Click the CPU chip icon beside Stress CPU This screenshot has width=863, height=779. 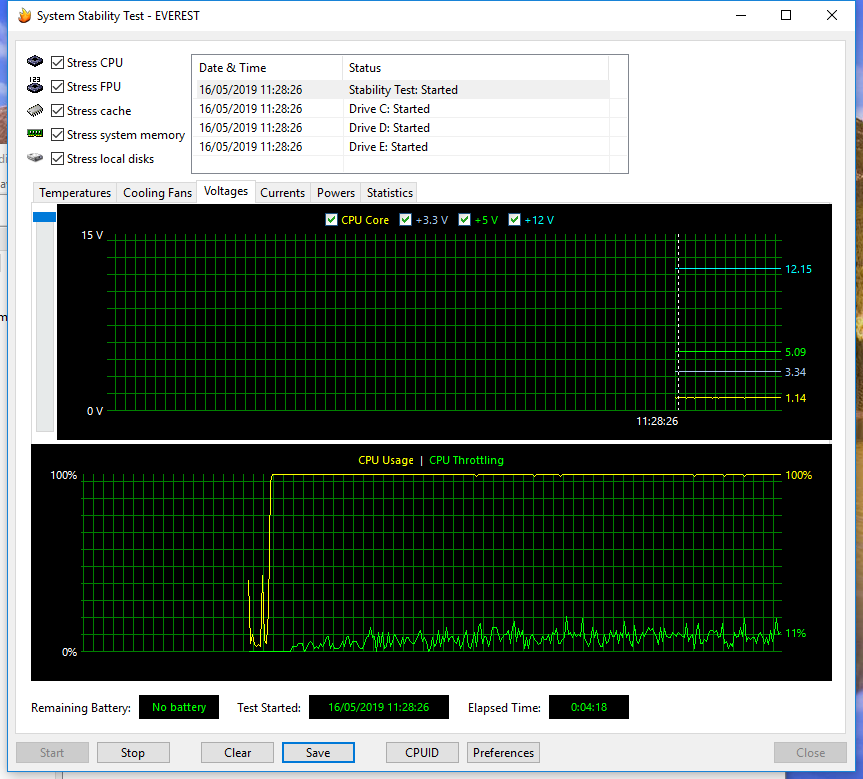[x=35, y=61]
